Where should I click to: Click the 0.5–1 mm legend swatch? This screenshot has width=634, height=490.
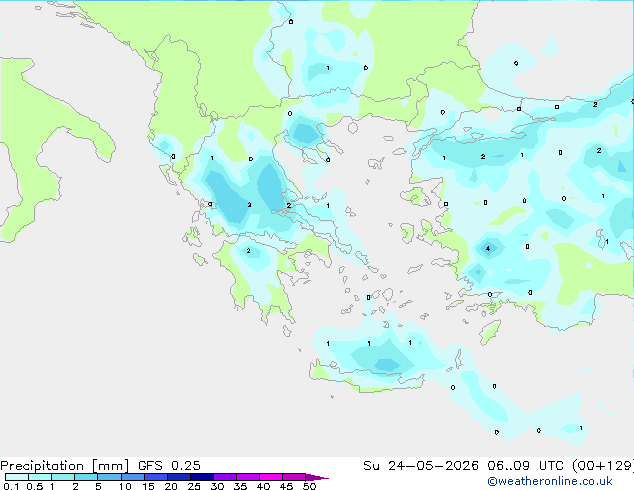tap(40, 477)
